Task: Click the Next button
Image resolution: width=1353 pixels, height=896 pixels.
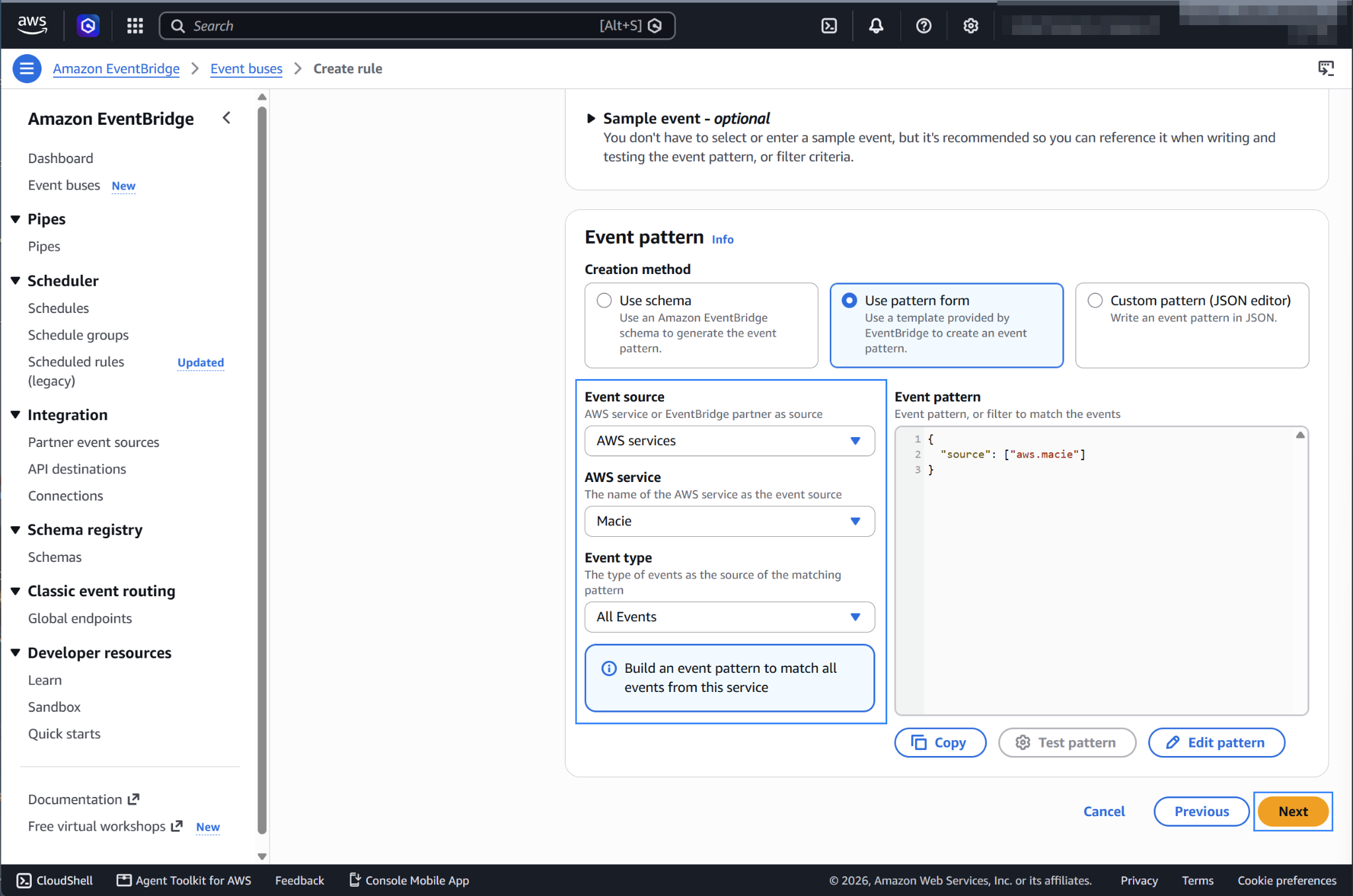Action: click(x=1292, y=811)
